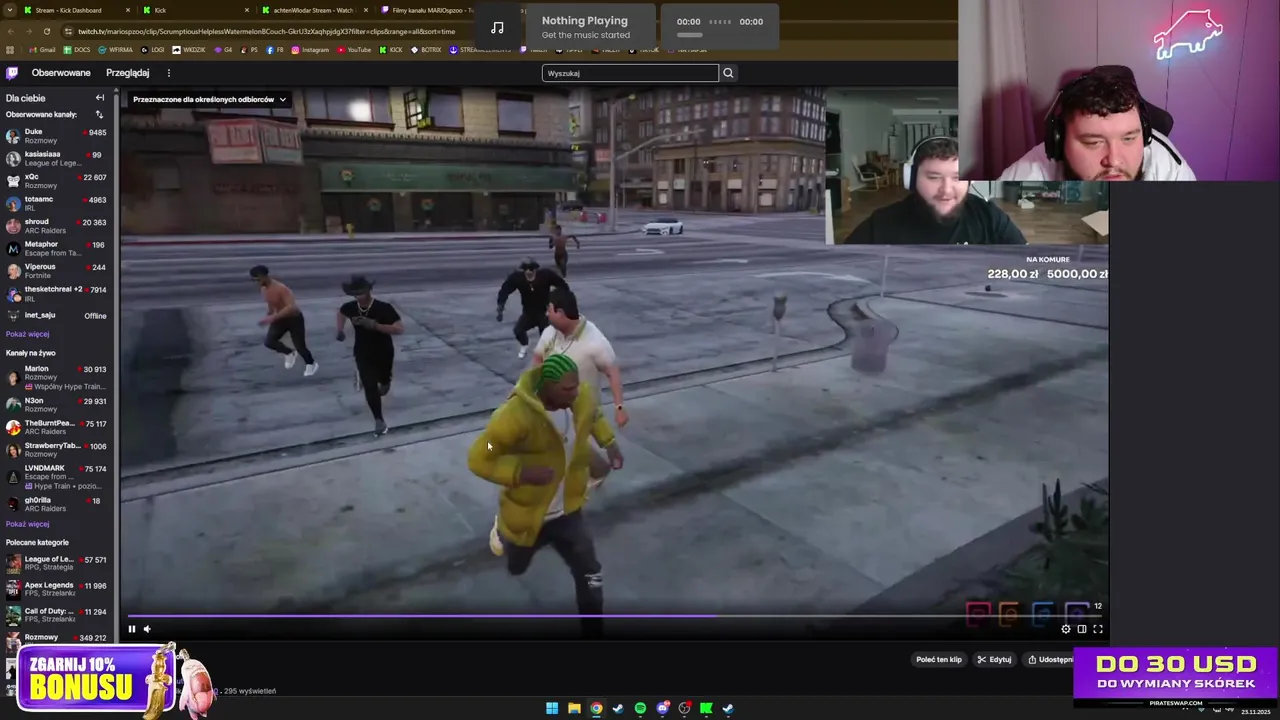The image size is (1280, 720).
Task: Open the BOTRIX bookmark
Action: [x=426, y=50]
